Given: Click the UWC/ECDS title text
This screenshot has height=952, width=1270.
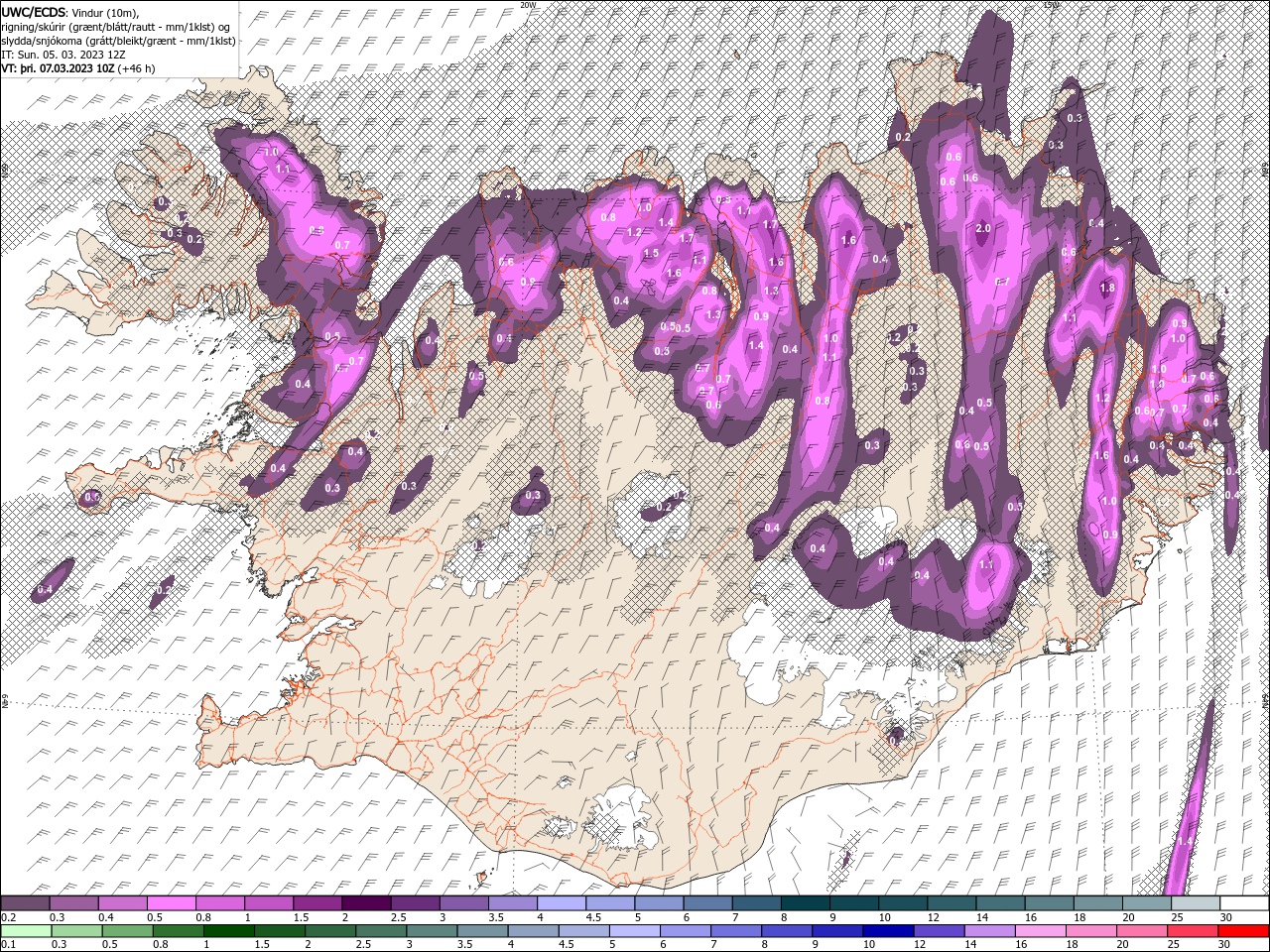Looking at the screenshot, I should point(35,12).
